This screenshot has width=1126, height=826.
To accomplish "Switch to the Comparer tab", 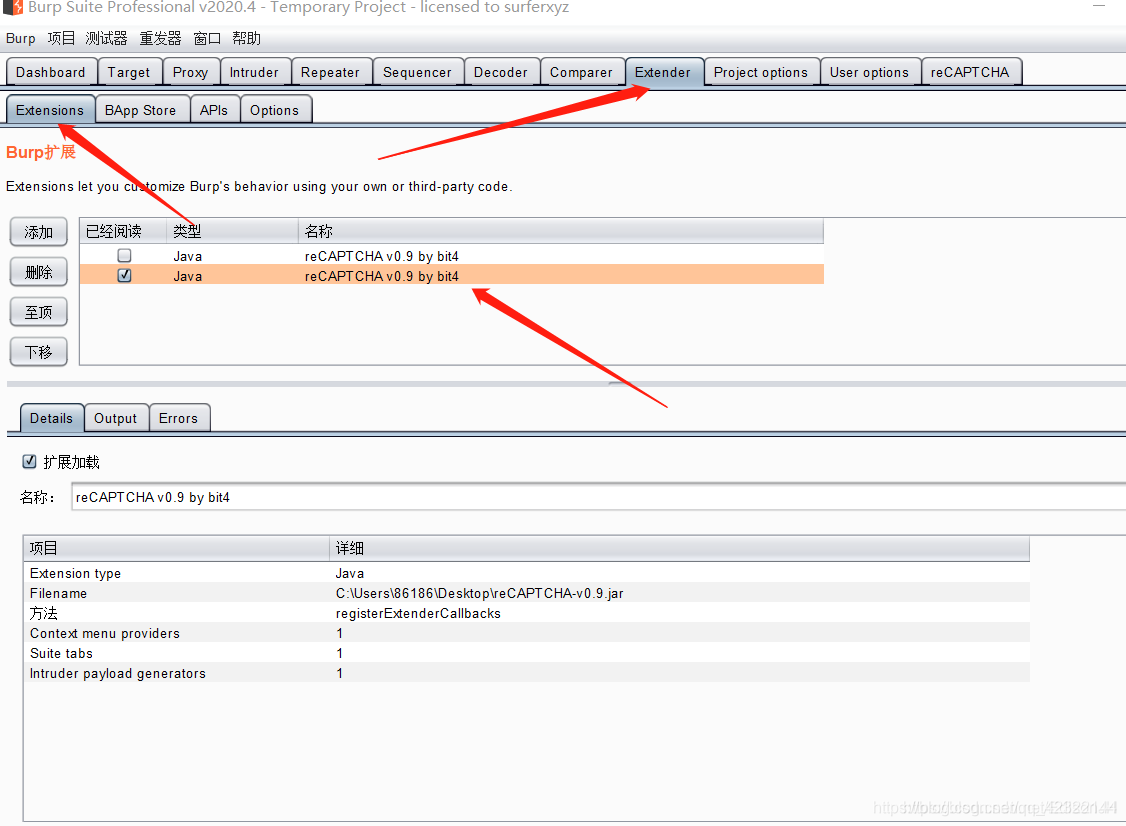I will tap(582, 72).
